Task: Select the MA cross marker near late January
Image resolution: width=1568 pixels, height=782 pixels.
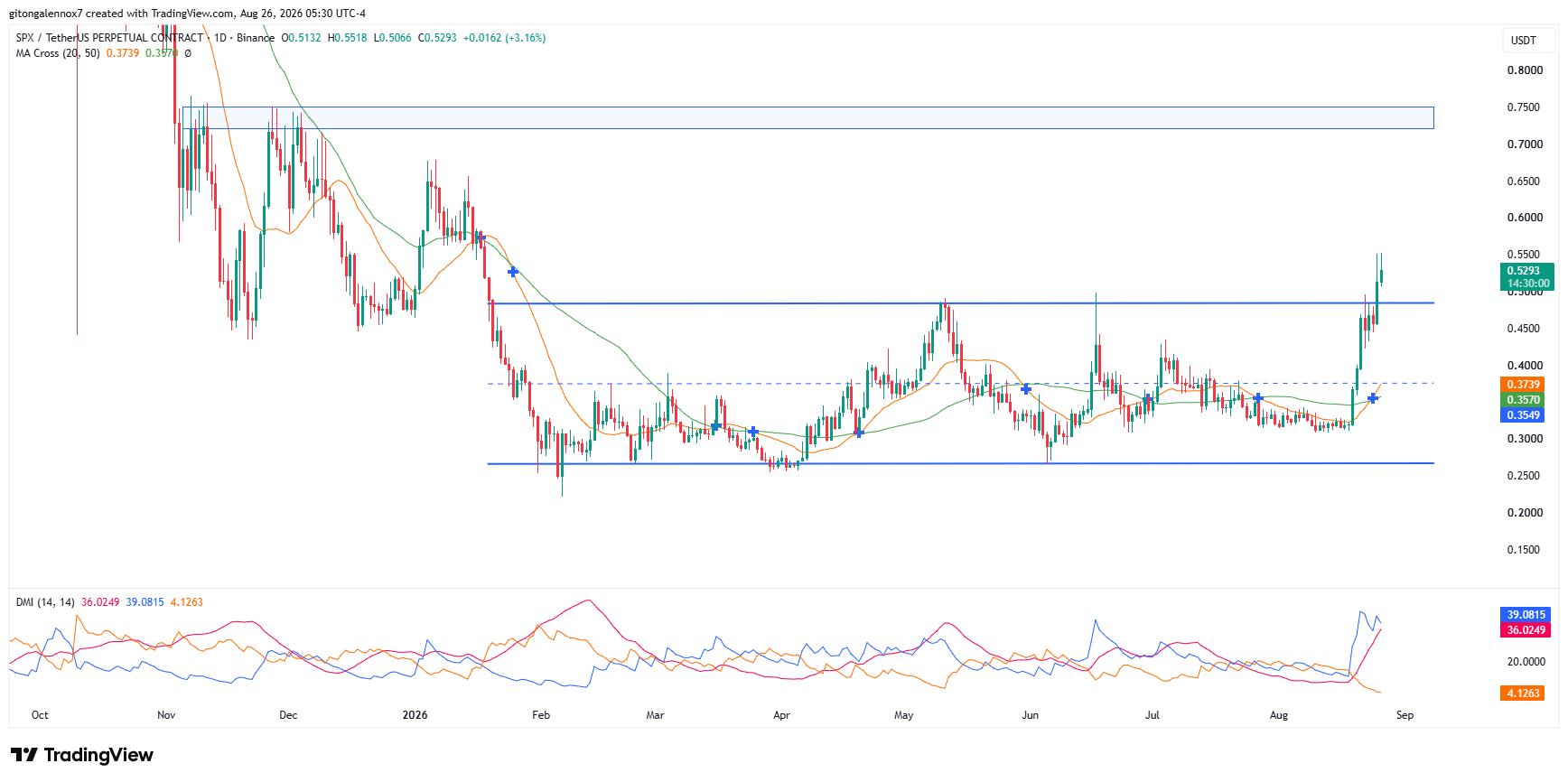Action: click(x=513, y=271)
